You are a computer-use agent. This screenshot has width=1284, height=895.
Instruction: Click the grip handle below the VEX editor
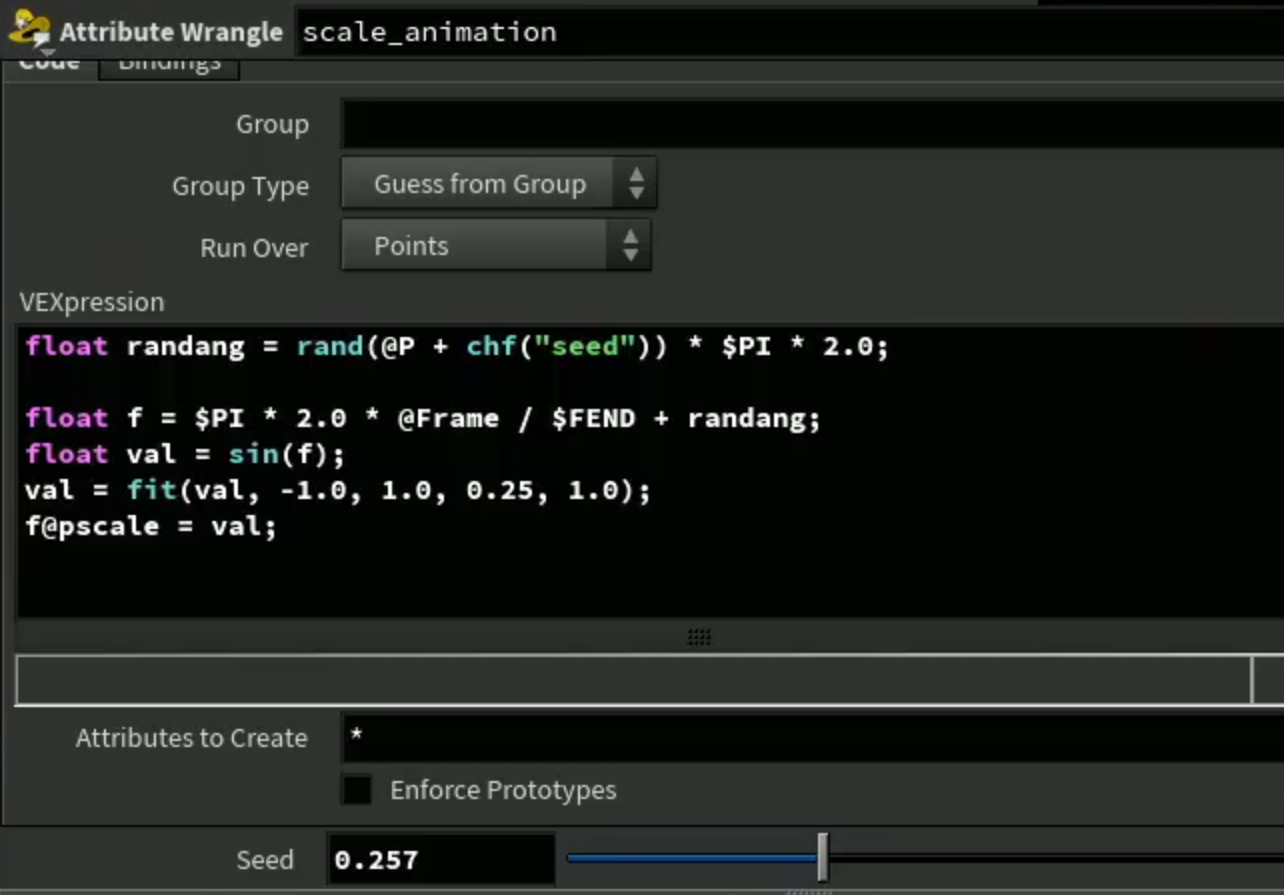click(699, 637)
